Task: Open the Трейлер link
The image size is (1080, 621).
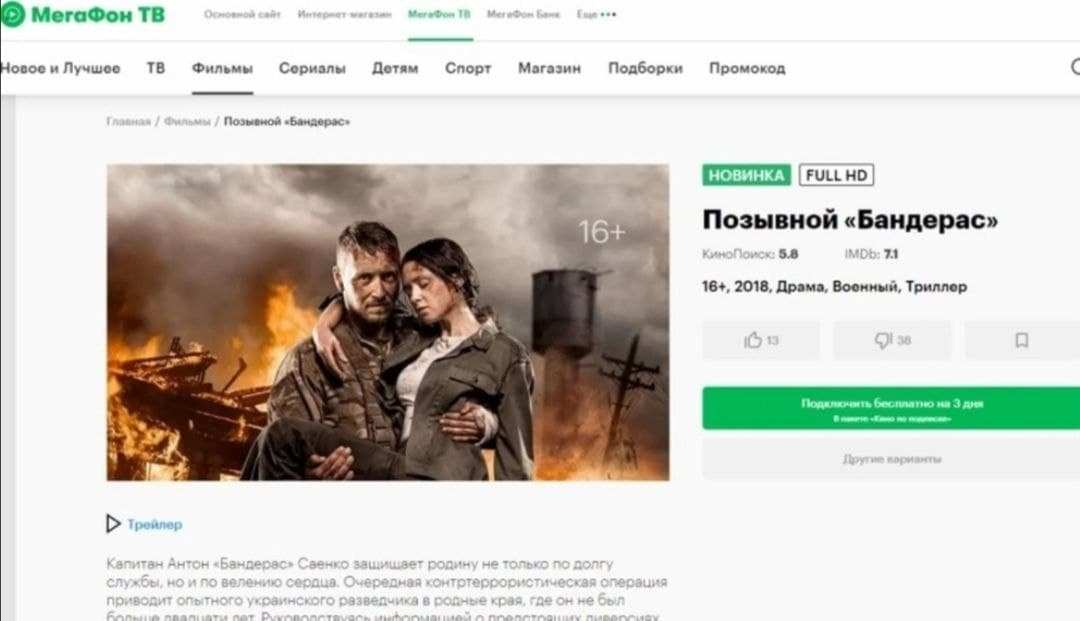Action: [155, 525]
